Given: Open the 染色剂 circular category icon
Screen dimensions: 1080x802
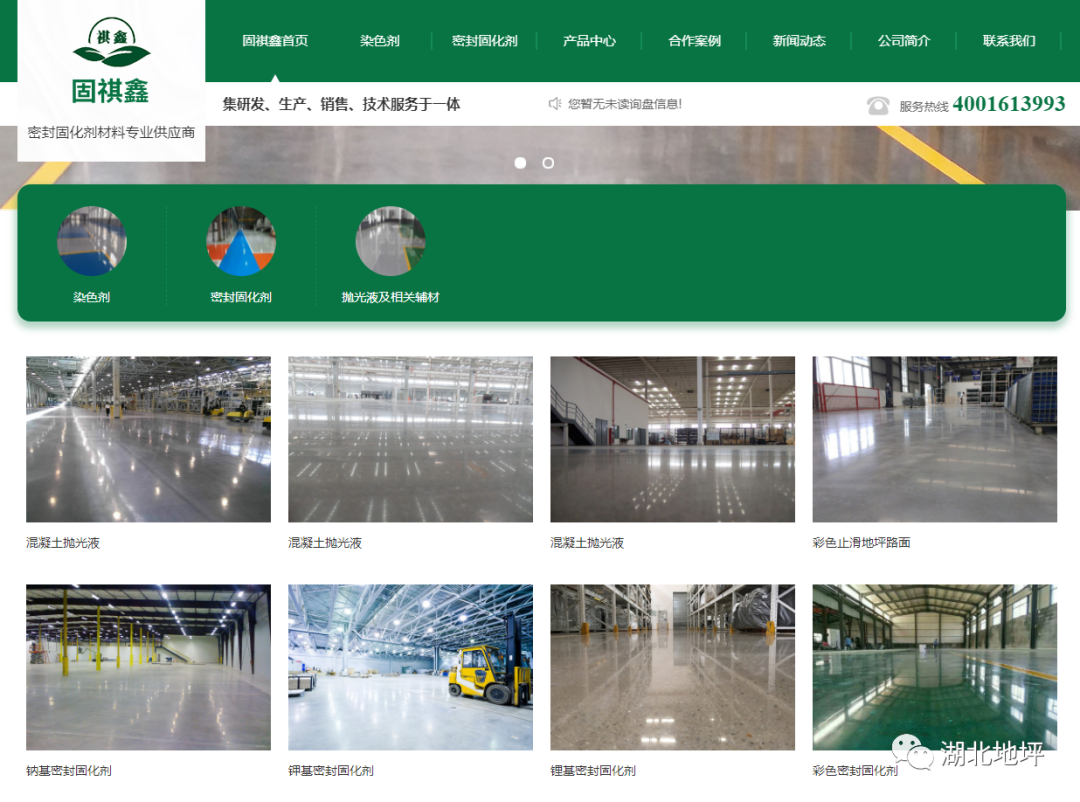Looking at the screenshot, I should pos(92,241).
